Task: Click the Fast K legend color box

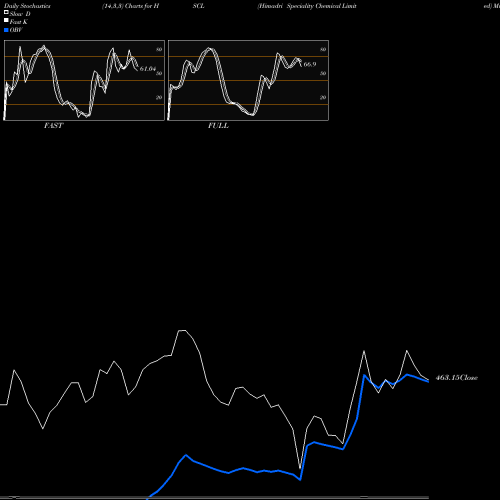Action: (6, 21)
